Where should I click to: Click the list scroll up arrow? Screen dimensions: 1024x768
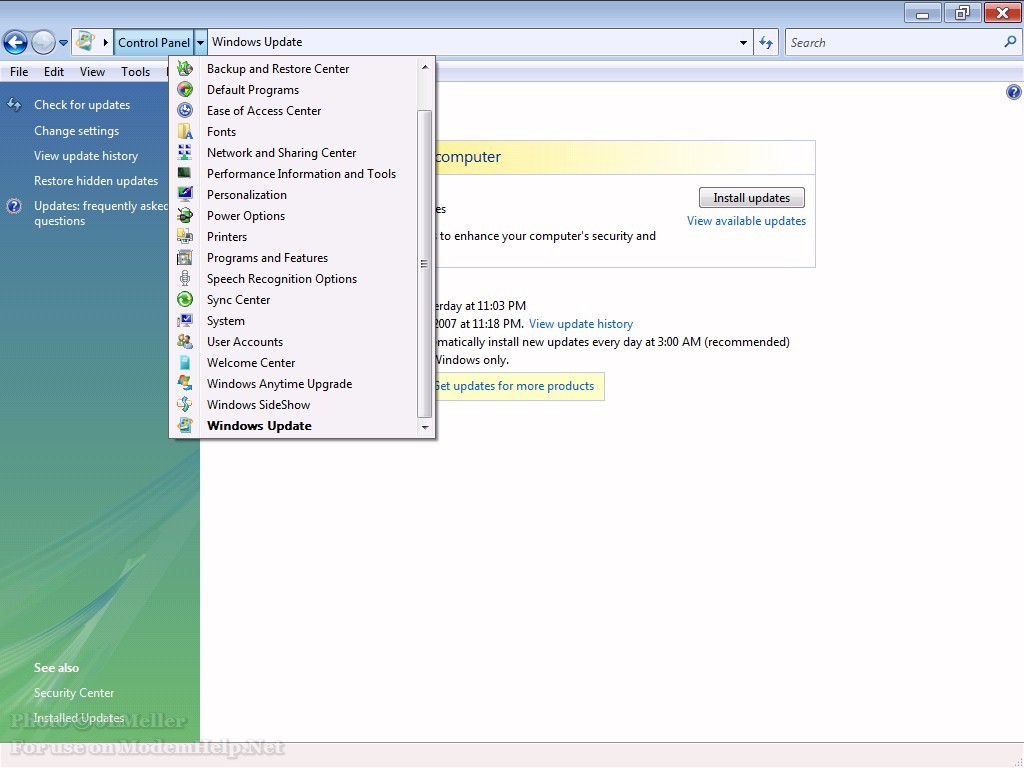pos(424,67)
